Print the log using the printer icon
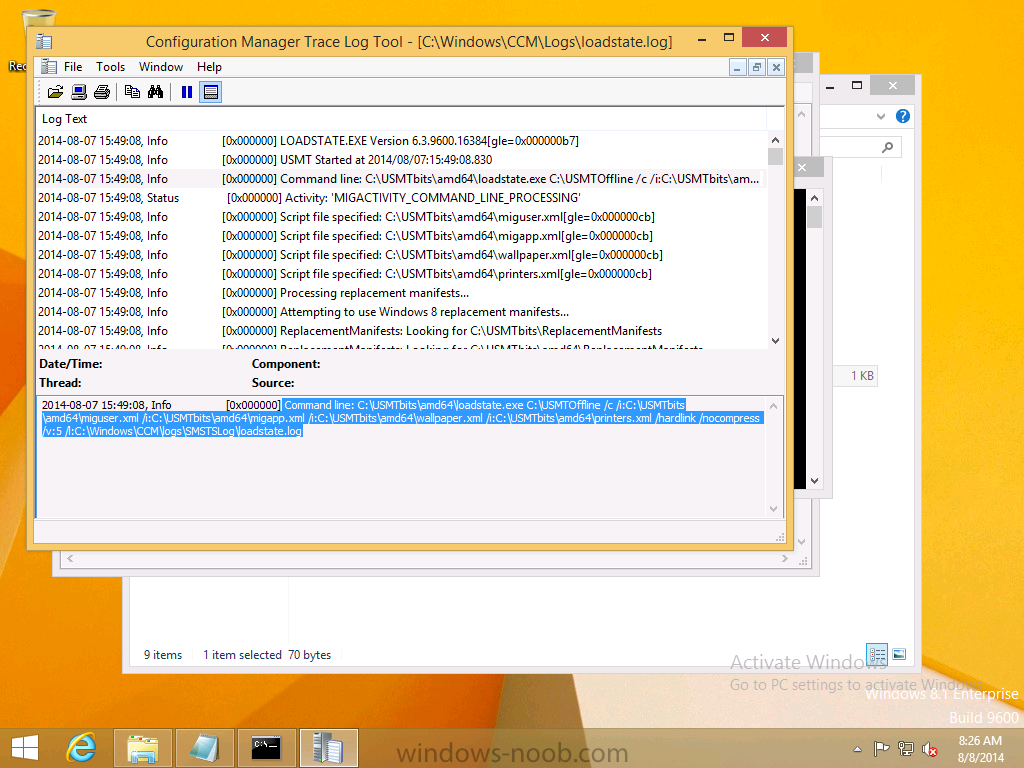Image resolution: width=1024 pixels, height=768 pixels. (102, 92)
